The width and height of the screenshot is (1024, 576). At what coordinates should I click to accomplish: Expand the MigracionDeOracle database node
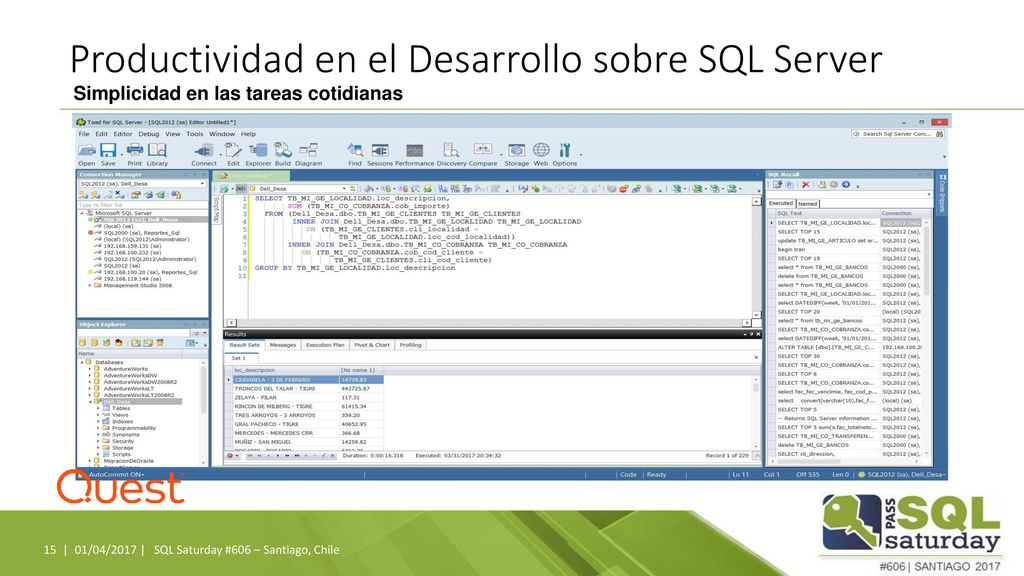pyautogui.click(x=90, y=461)
